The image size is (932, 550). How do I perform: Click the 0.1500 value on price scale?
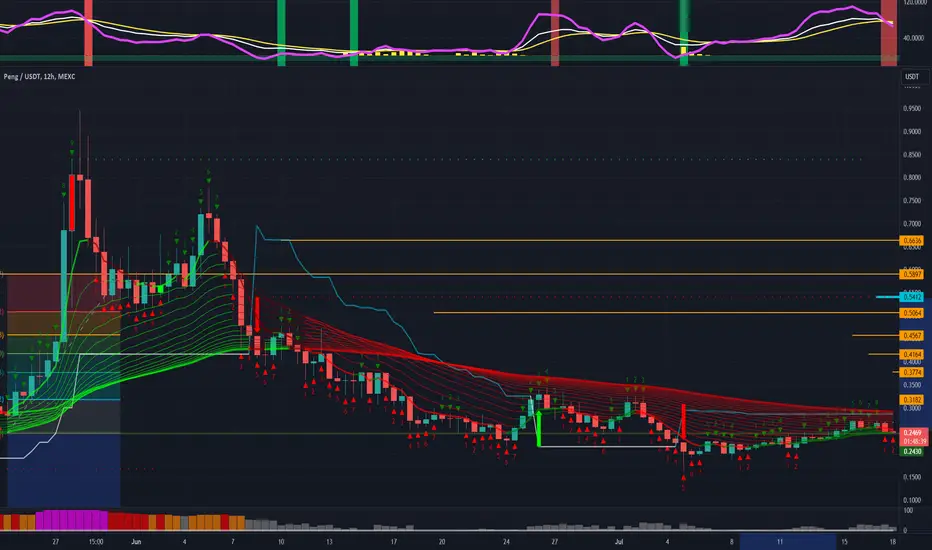[x=912, y=477]
